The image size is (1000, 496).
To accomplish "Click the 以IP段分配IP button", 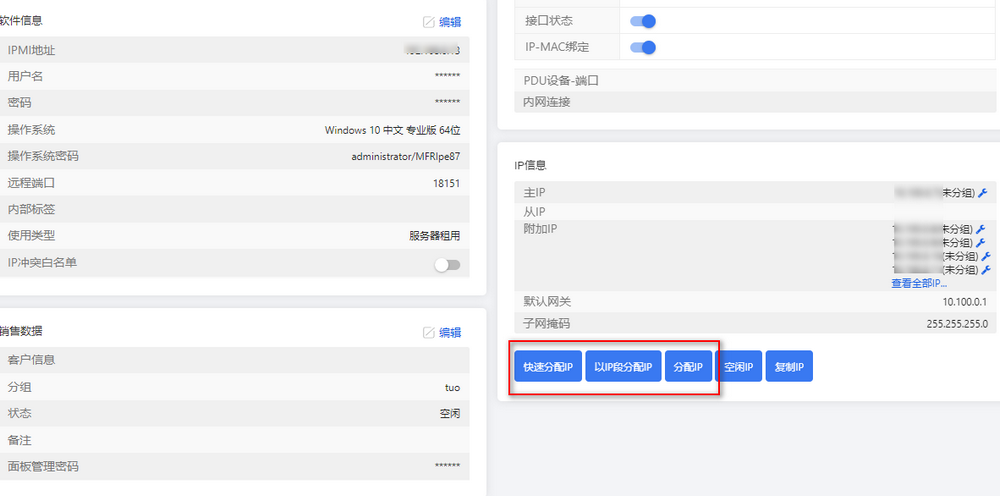I will [x=623, y=367].
